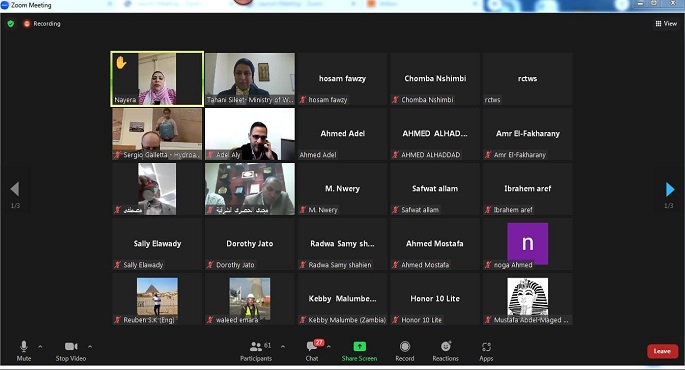Start Share Screen
Image resolution: width=685 pixels, height=370 pixels.
[x=359, y=351]
